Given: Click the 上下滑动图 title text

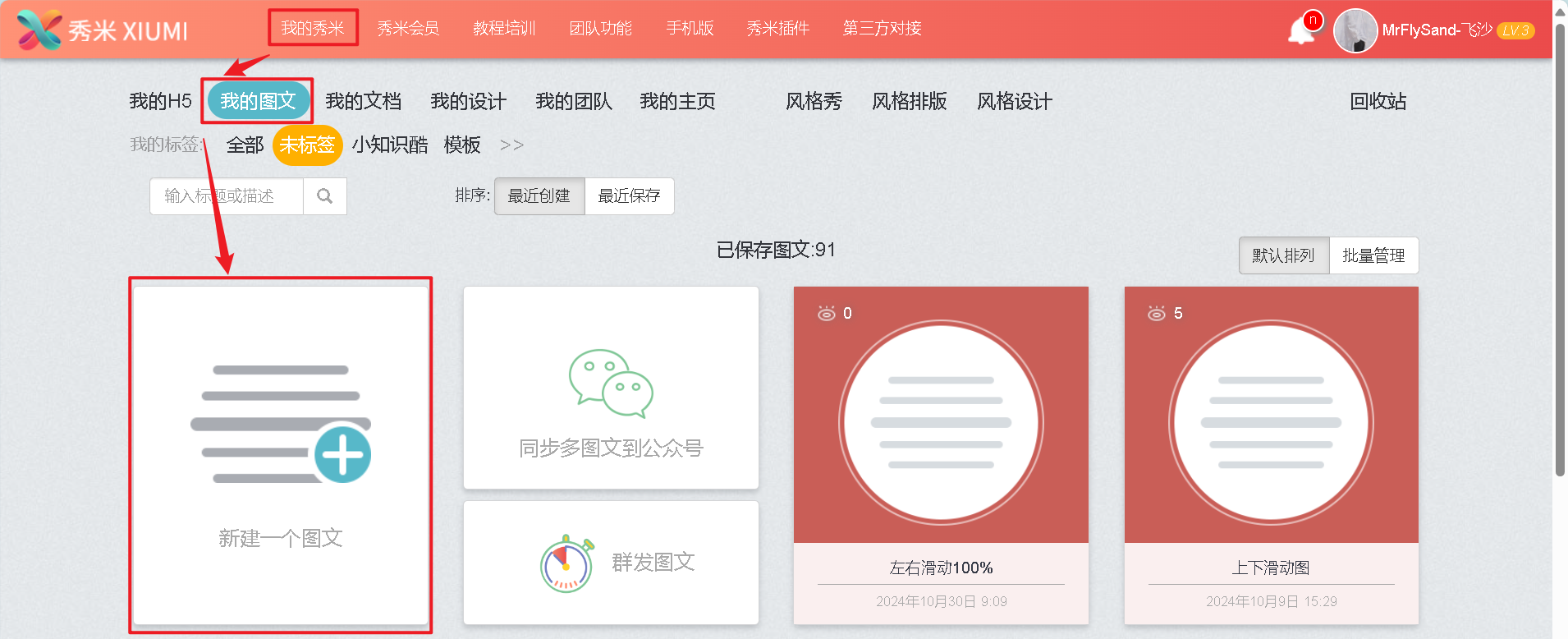Looking at the screenshot, I should coord(1271,568).
